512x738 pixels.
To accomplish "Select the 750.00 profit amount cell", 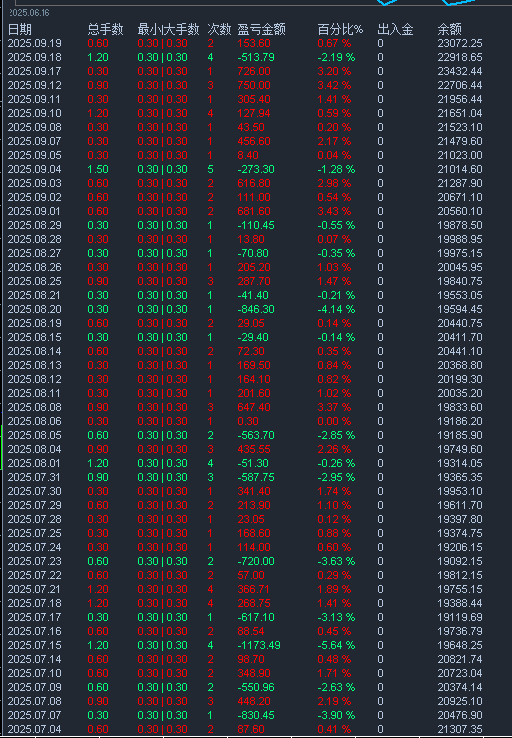I will 254,86.
